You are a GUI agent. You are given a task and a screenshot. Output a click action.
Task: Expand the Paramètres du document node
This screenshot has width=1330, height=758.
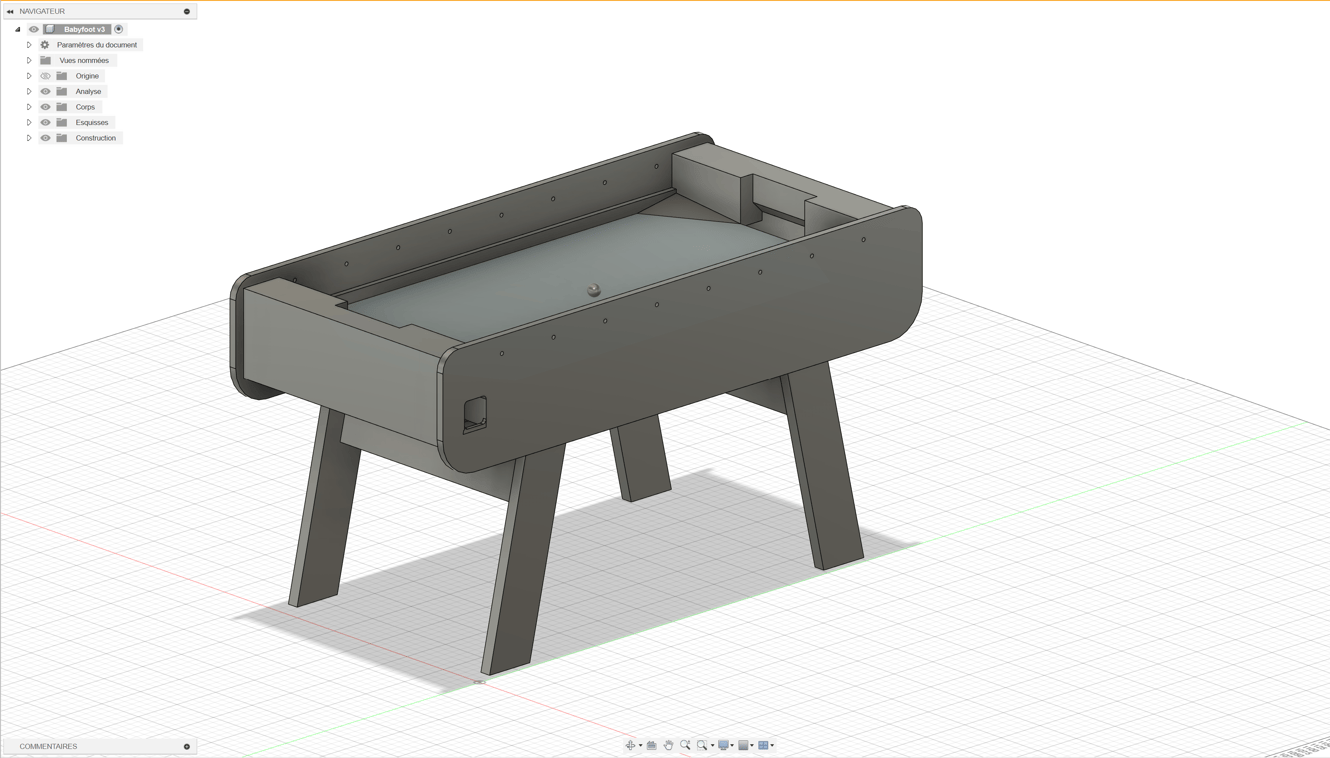click(x=29, y=45)
